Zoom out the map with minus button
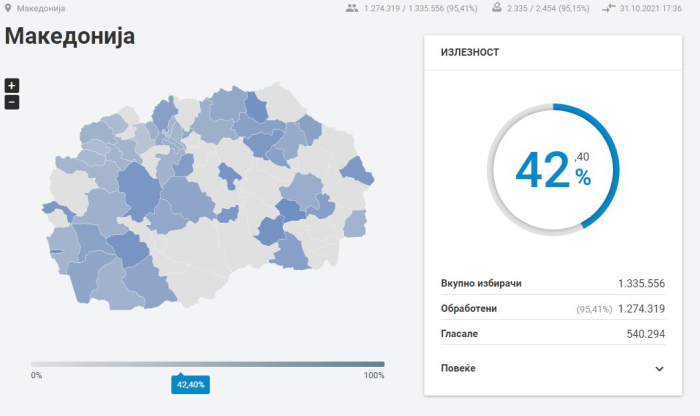The height and width of the screenshot is (416, 700). 12,102
